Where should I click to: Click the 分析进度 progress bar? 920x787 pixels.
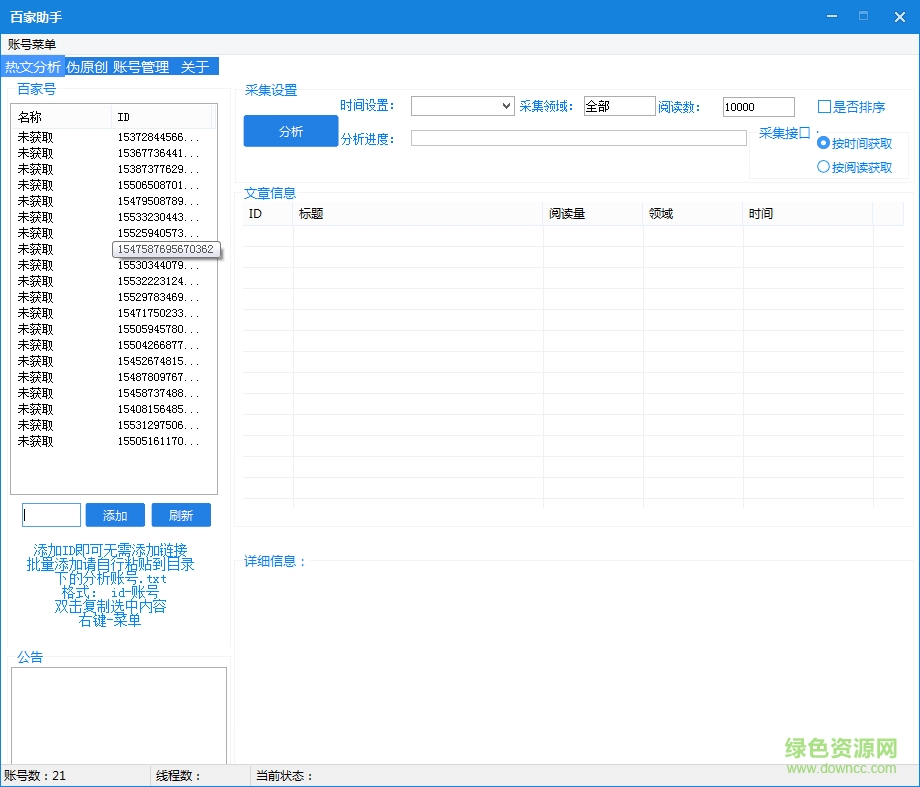coord(578,138)
